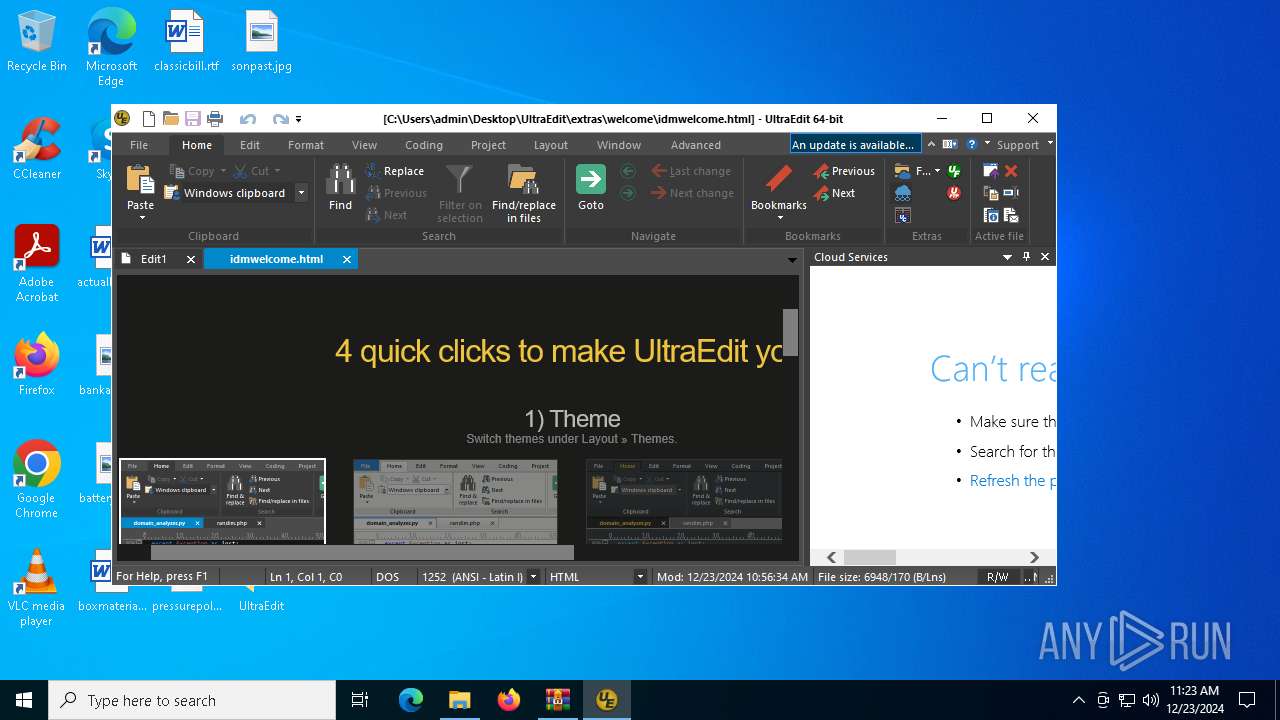
Task: Switch to the Edit ribbon tab
Action: coord(250,145)
